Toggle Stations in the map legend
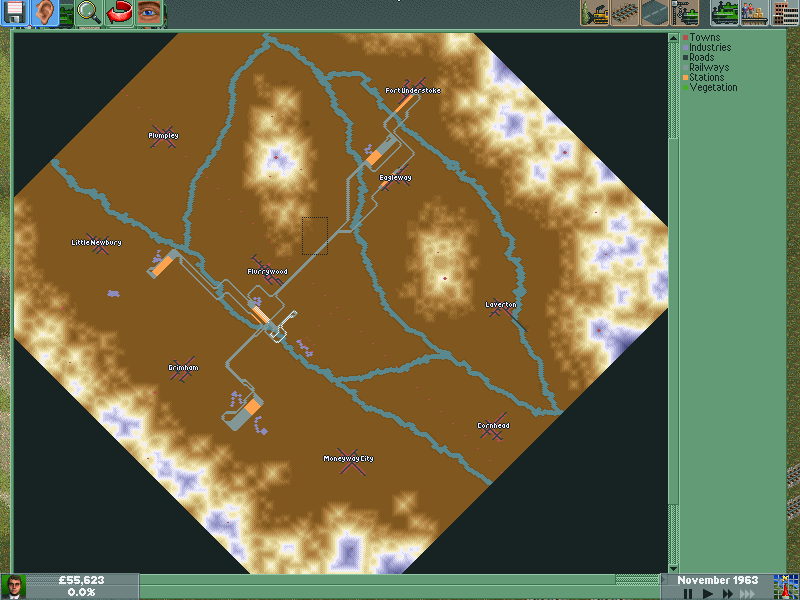 (x=704, y=78)
